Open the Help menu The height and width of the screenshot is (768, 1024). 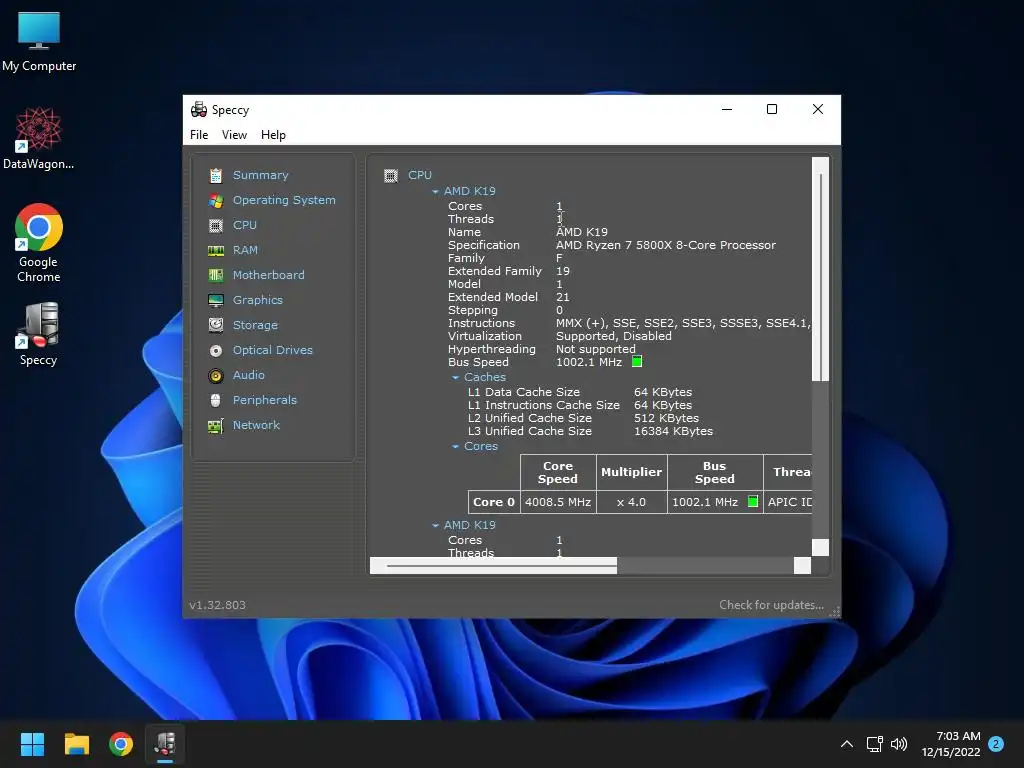click(x=274, y=135)
